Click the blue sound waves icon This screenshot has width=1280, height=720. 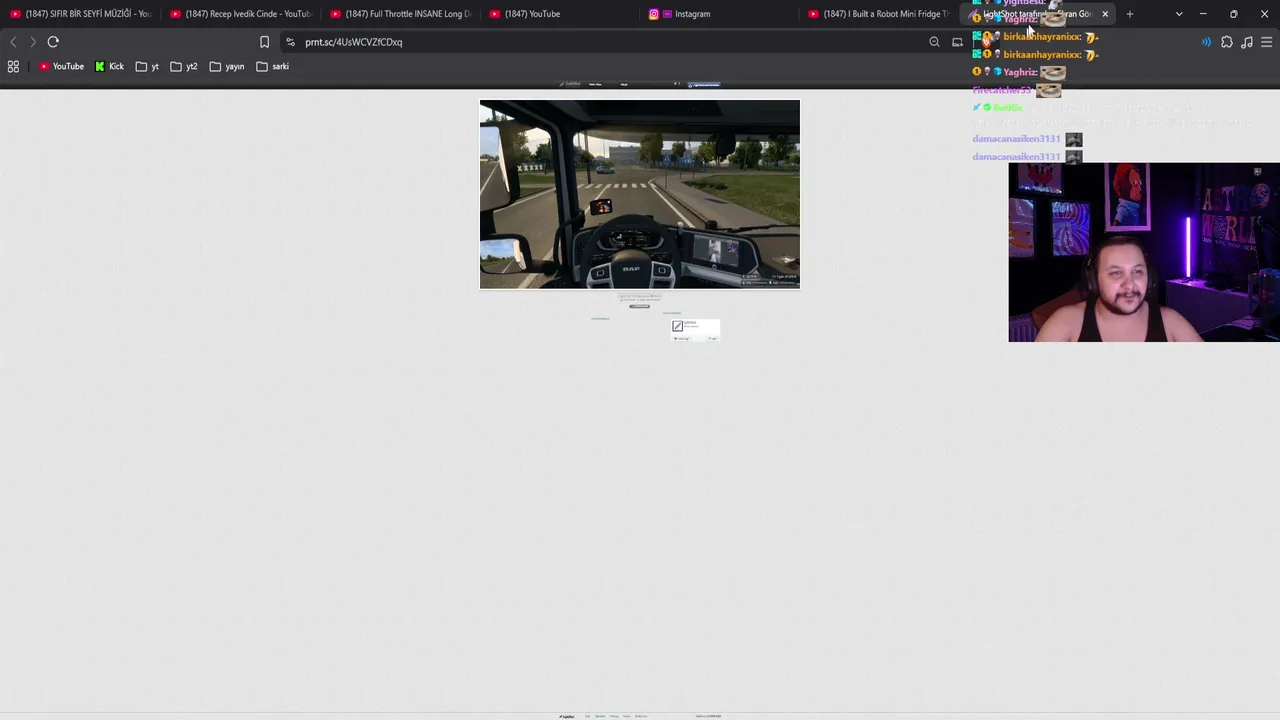[x=1206, y=42]
